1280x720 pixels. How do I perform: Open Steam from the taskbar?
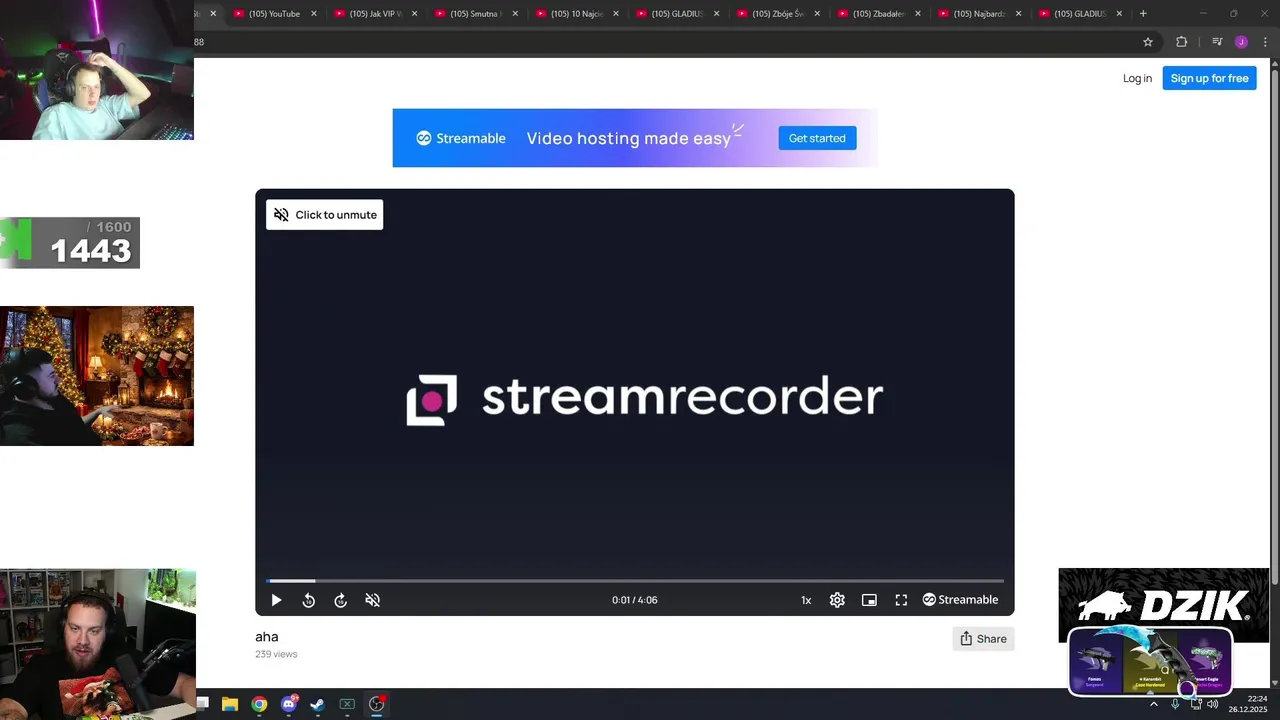coord(317,704)
